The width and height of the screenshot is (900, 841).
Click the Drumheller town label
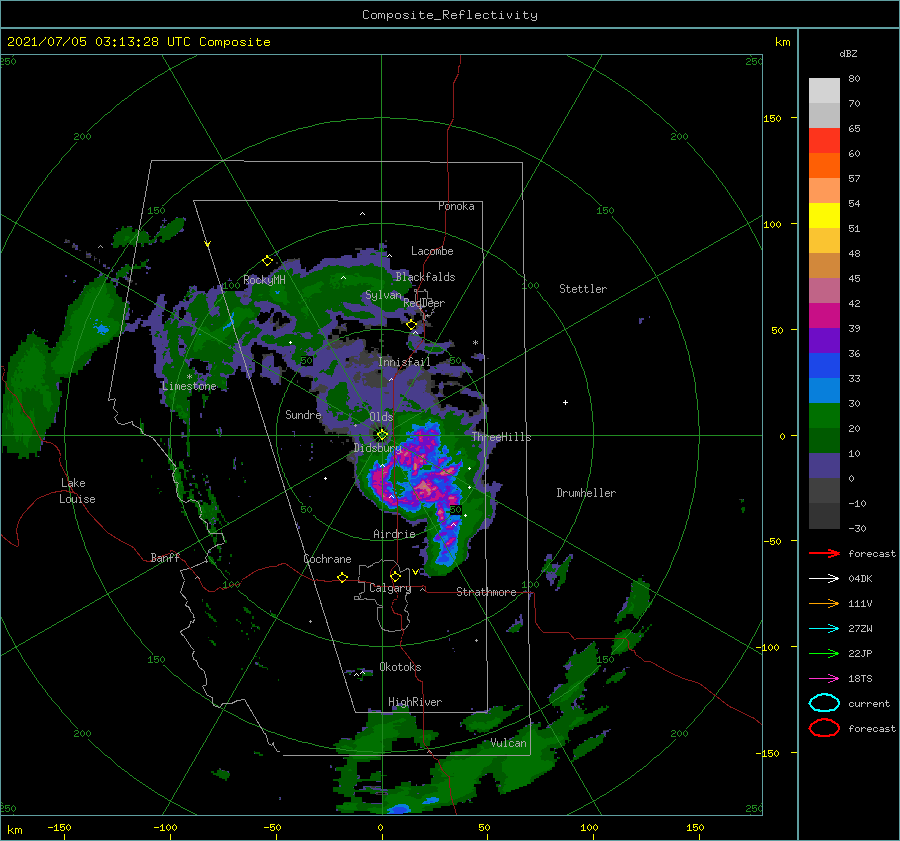(586, 493)
